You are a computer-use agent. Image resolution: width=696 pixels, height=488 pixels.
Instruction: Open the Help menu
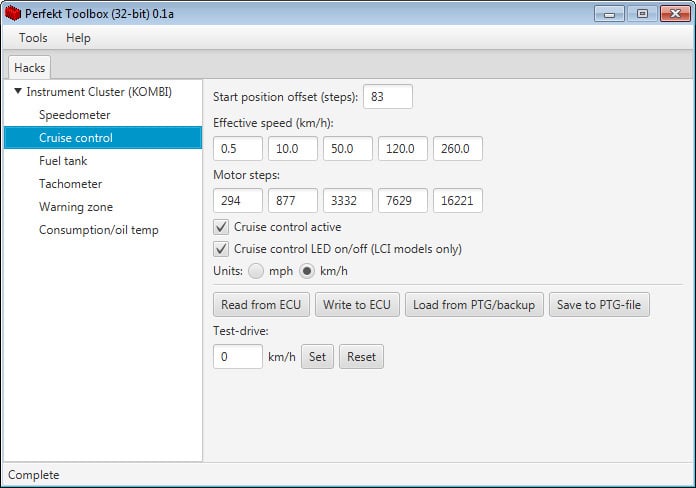(78, 38)
